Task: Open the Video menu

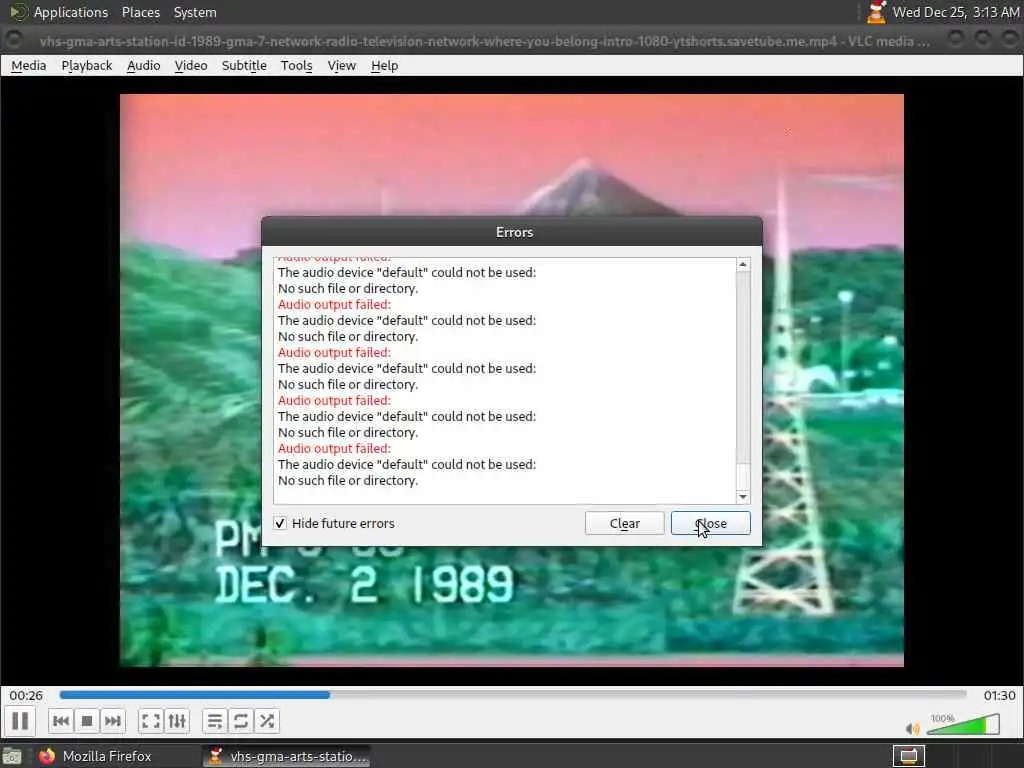Action: click(x=191, y=65)
